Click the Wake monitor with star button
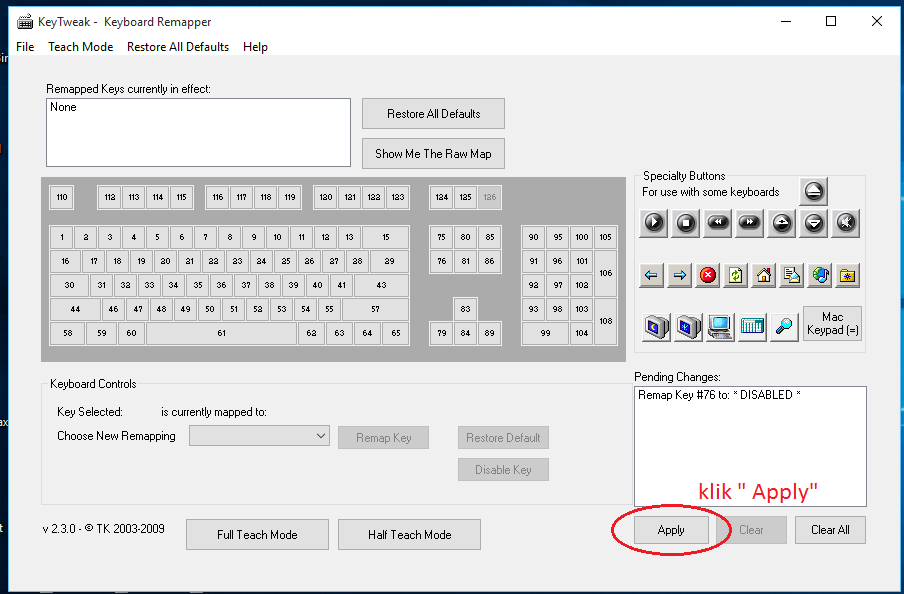 pyautogui.click(x=688, y=327)
